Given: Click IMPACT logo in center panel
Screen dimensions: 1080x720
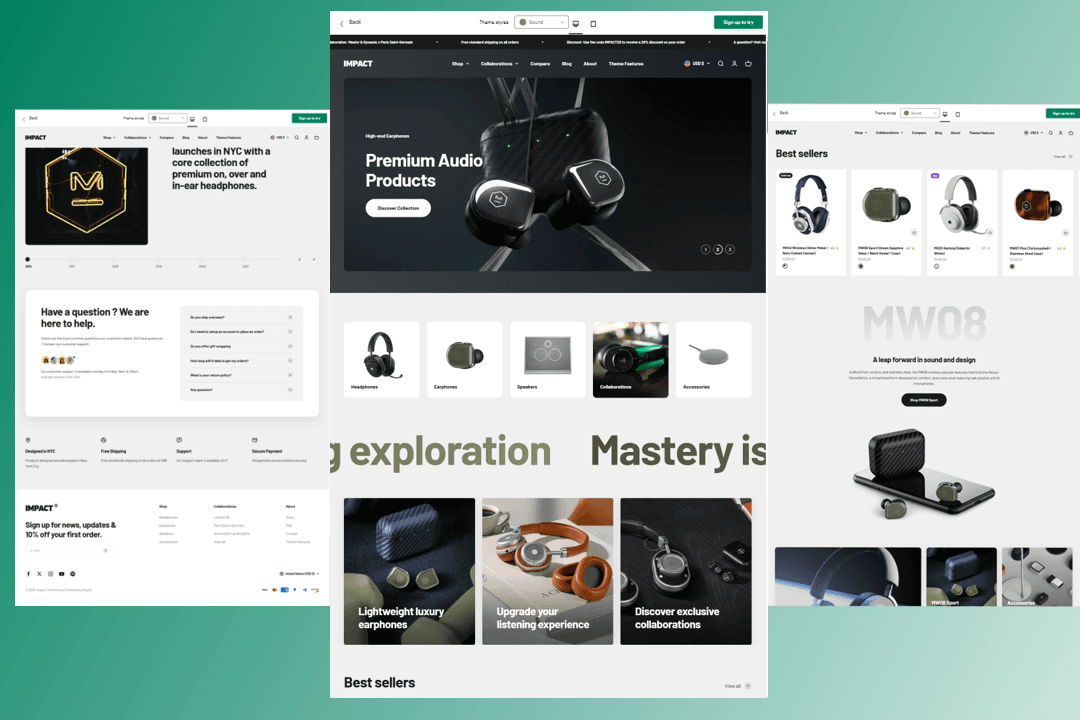Looking at the screenshot, I should [358, 63].
